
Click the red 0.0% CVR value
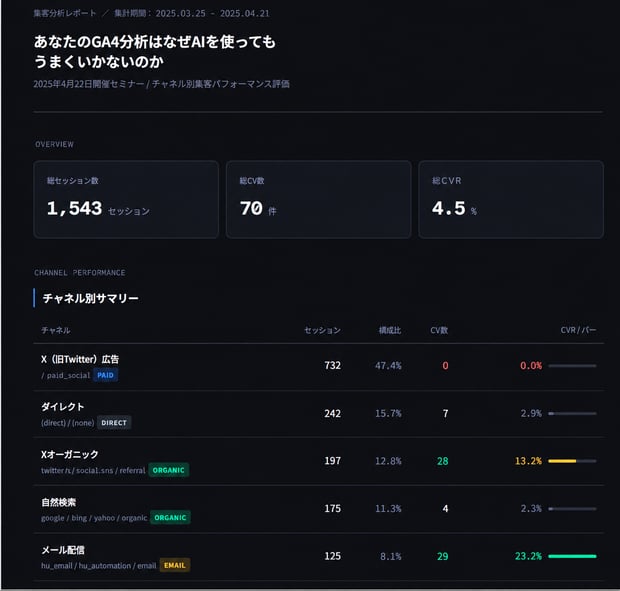pos(531,366)
